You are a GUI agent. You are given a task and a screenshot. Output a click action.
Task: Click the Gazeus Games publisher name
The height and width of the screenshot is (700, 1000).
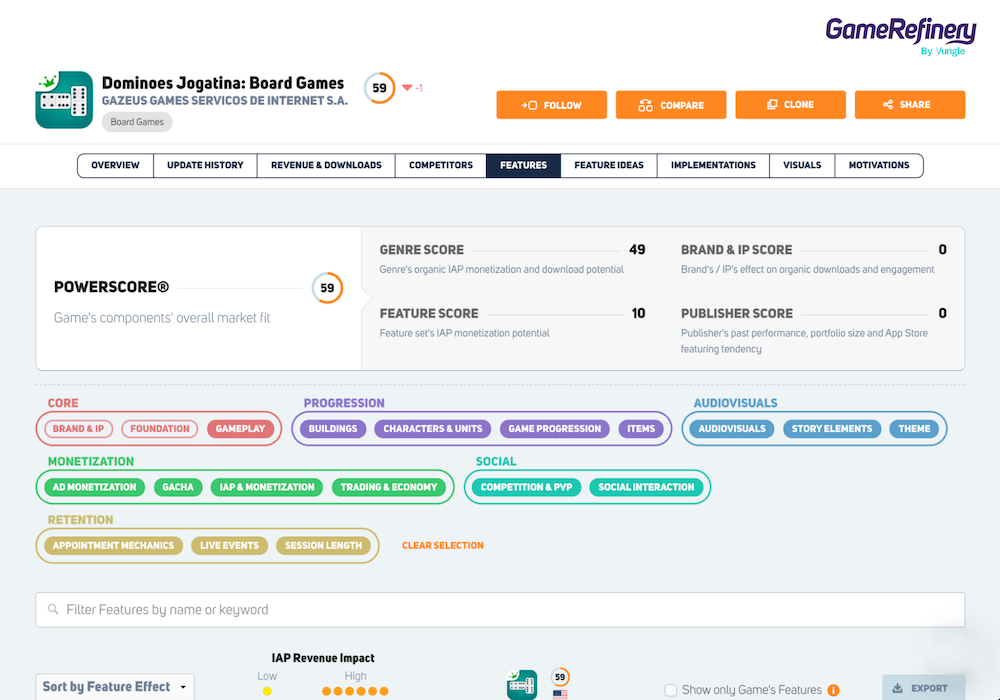[225, 101]
